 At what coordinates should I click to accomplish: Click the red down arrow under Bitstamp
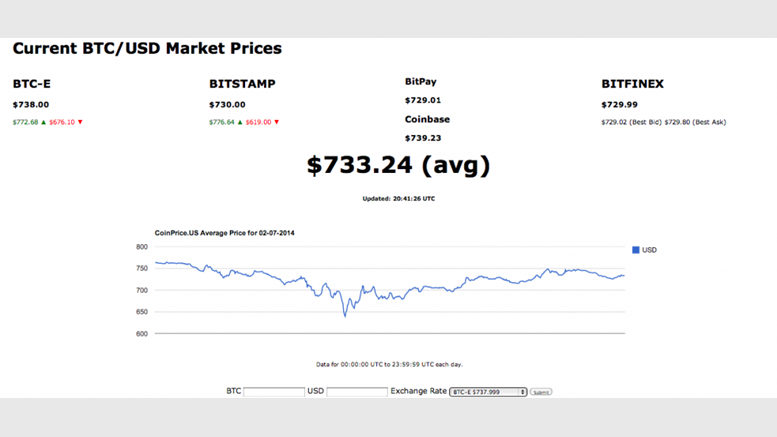click(x=277, y=122)
